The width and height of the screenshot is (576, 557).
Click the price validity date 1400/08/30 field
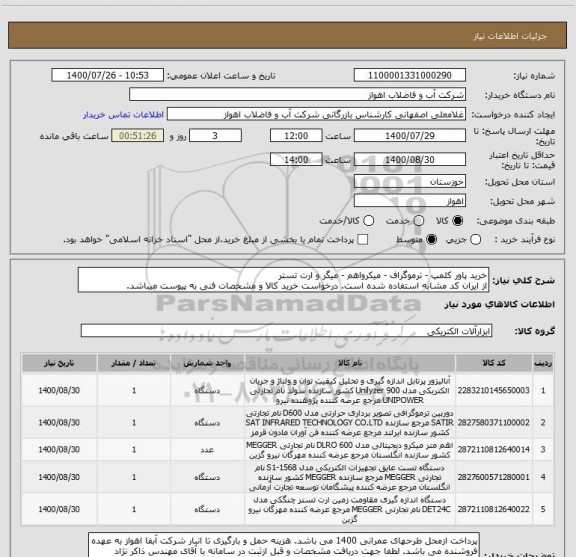coord(410,159)
